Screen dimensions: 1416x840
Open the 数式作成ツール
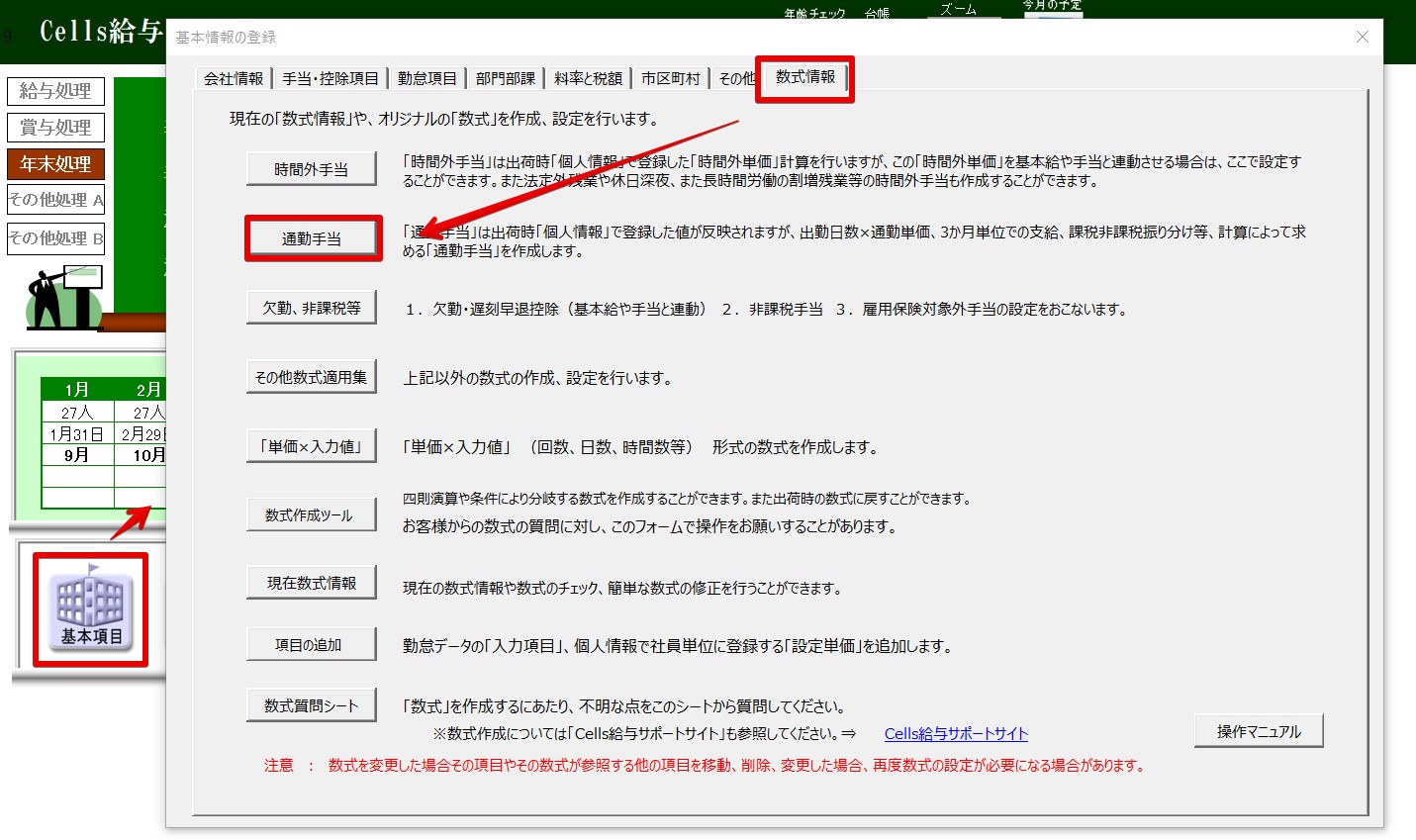tap(311, 514)
